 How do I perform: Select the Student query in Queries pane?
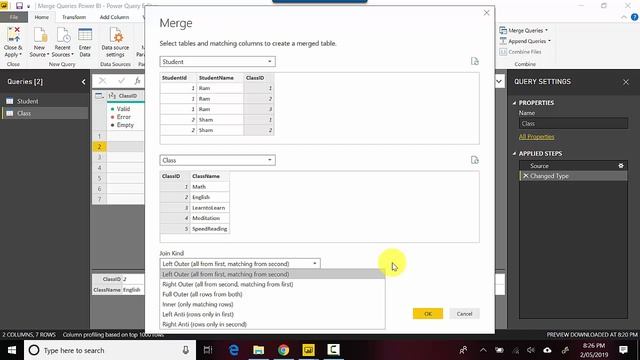click(x=44, y=101)
